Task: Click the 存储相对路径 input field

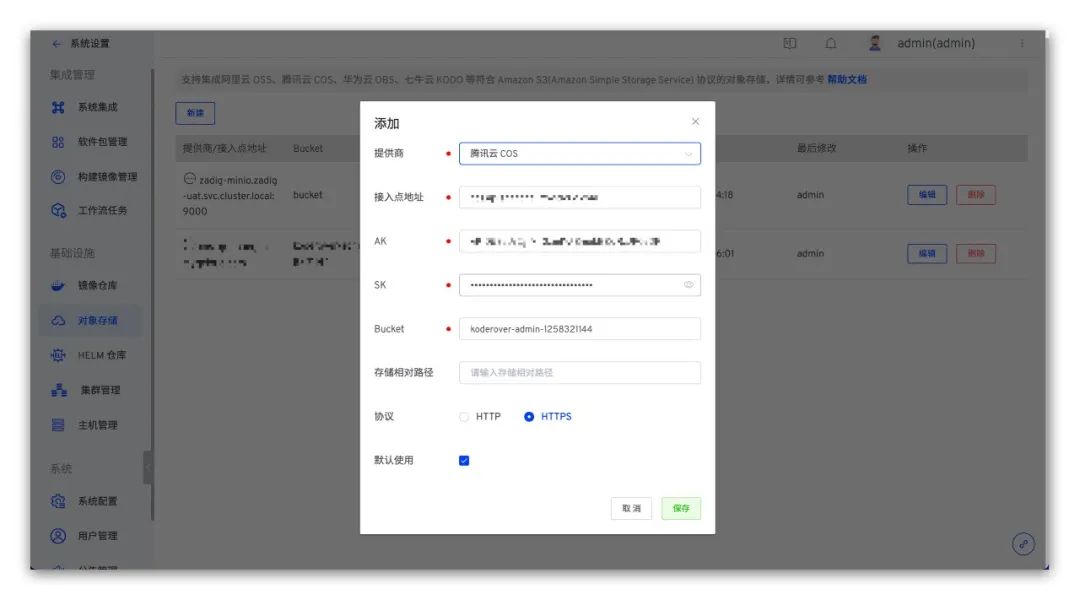Action: coord(579,373)
